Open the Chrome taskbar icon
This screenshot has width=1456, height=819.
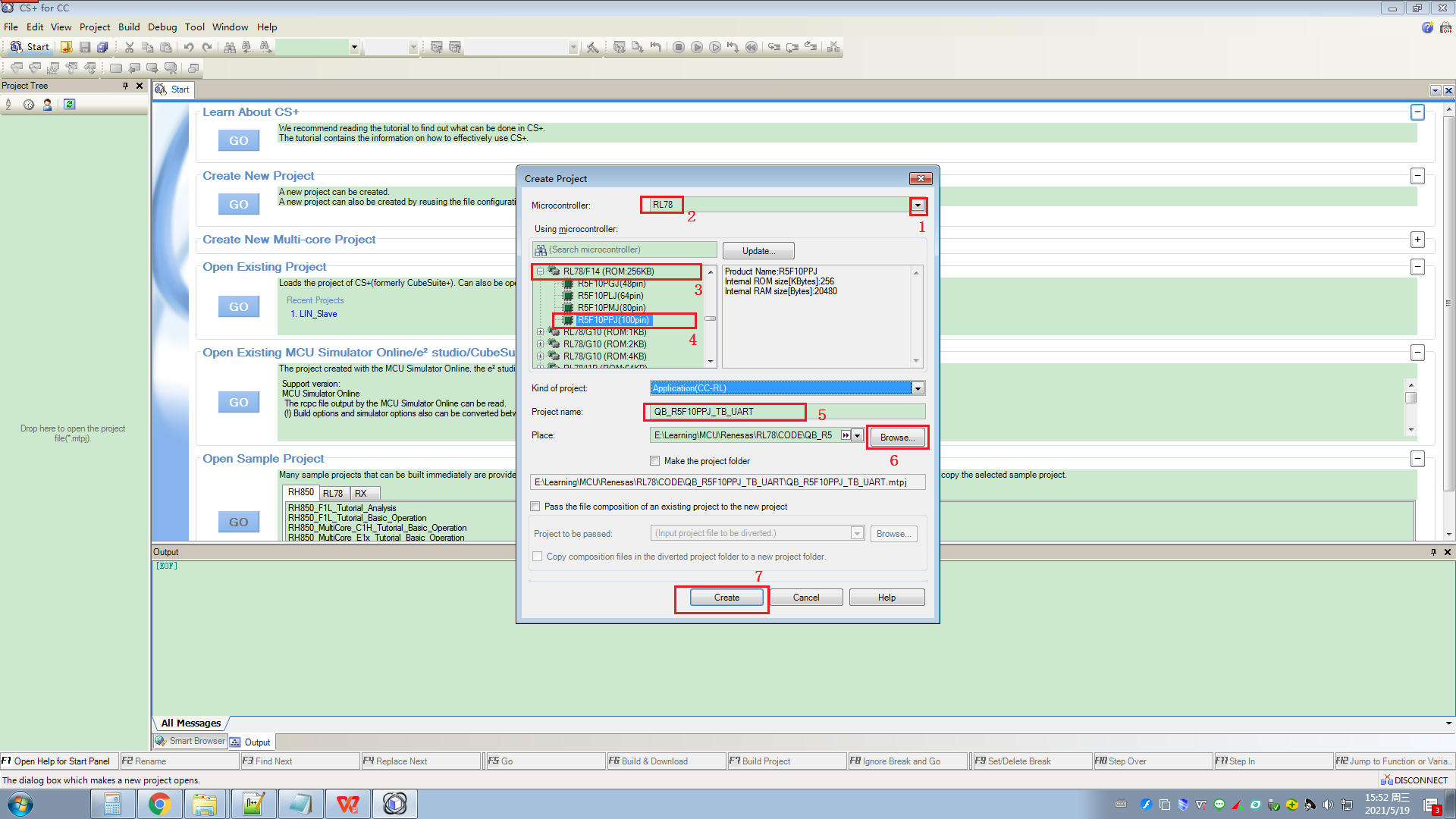coord(159,804)
